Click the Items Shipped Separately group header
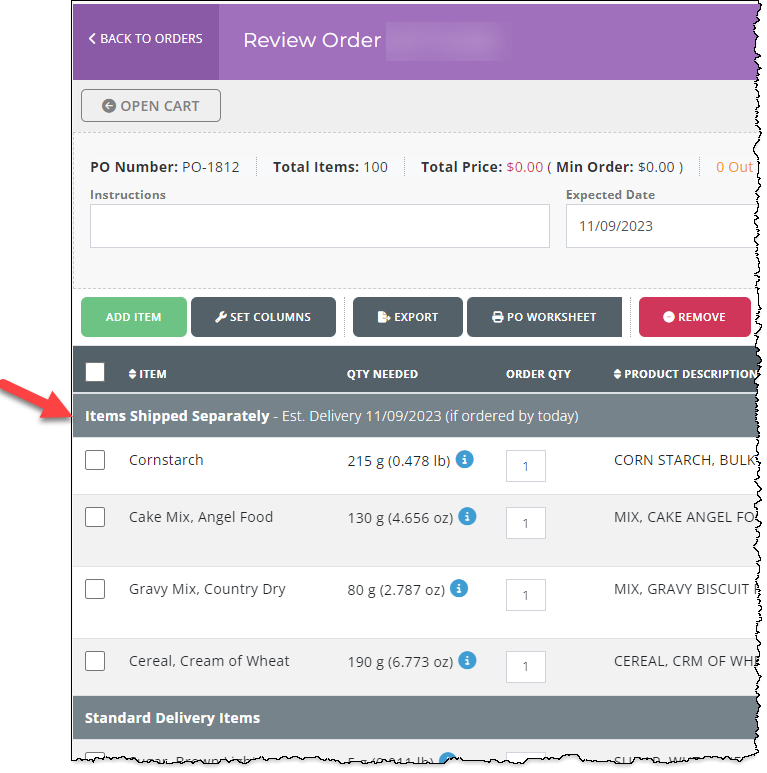Screen dimensions: 767x773 pyautogui.click(x=415, y=416)
